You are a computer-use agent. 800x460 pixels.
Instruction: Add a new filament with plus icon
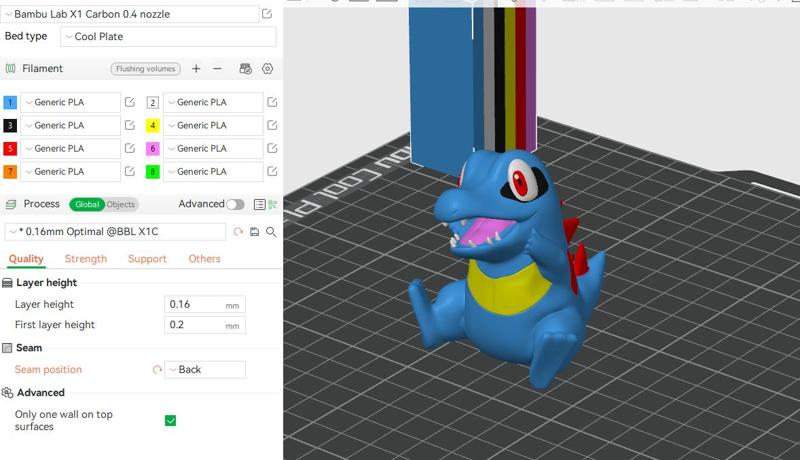click(196, 68)
